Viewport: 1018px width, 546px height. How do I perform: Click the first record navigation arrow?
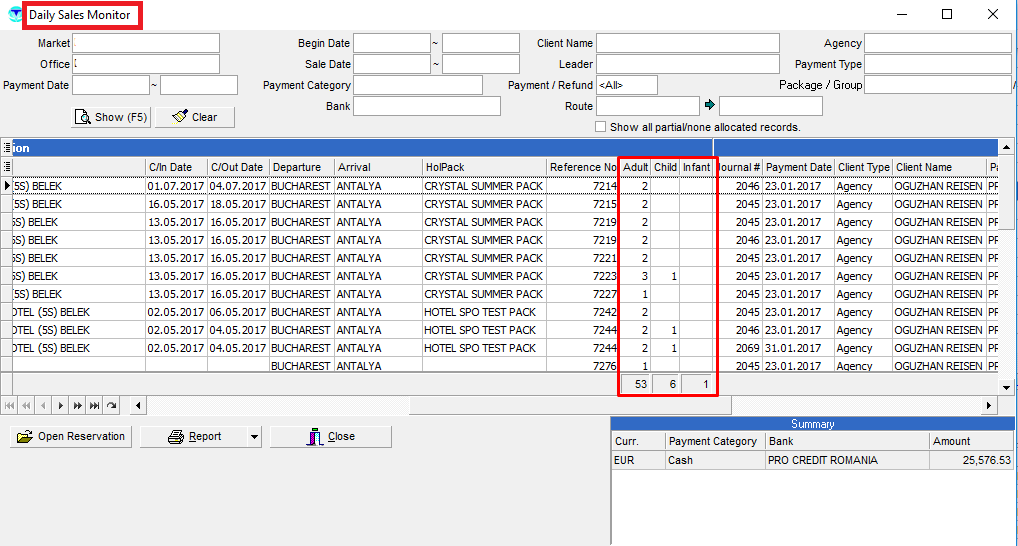10,405
